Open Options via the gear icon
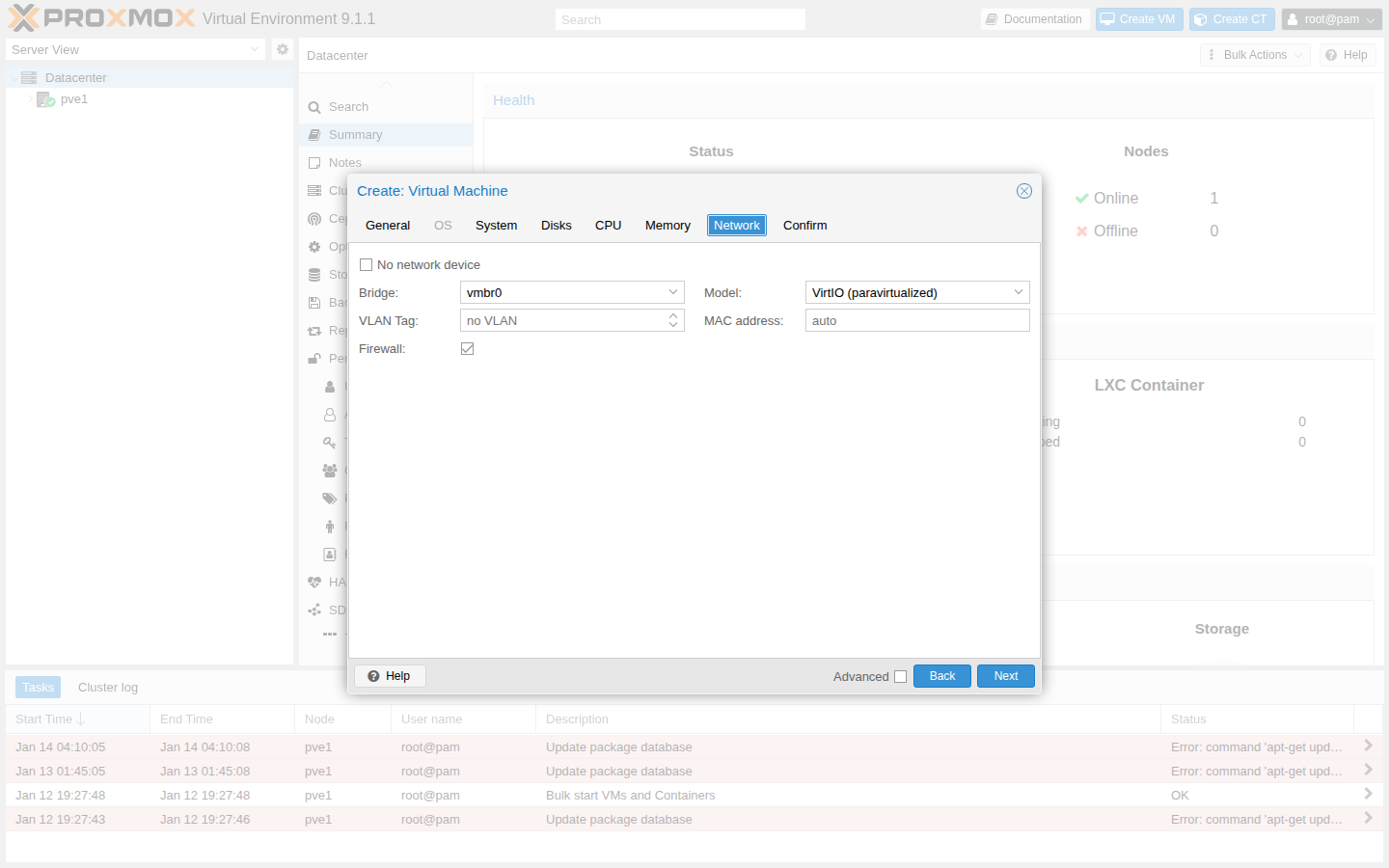Viewport: 1389px width, 868px height. [x=314, y=246]
